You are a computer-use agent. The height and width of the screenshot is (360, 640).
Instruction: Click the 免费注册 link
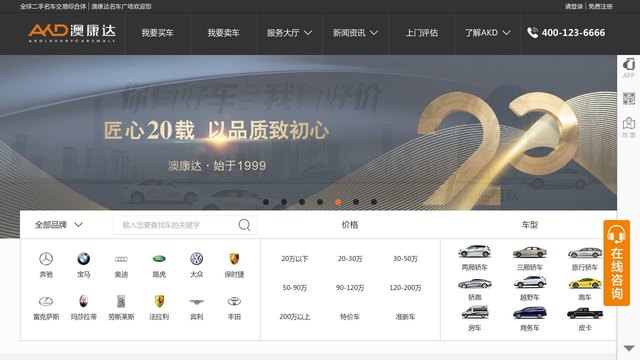pos(600,7)
